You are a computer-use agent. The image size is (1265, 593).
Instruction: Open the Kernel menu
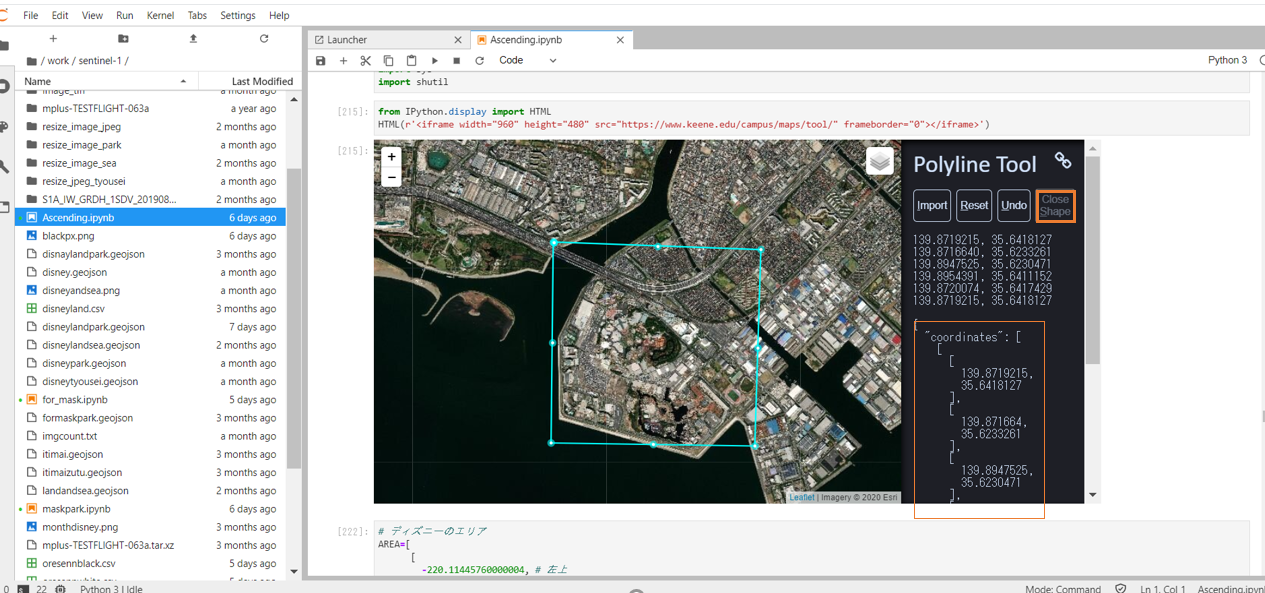point(160,15)
